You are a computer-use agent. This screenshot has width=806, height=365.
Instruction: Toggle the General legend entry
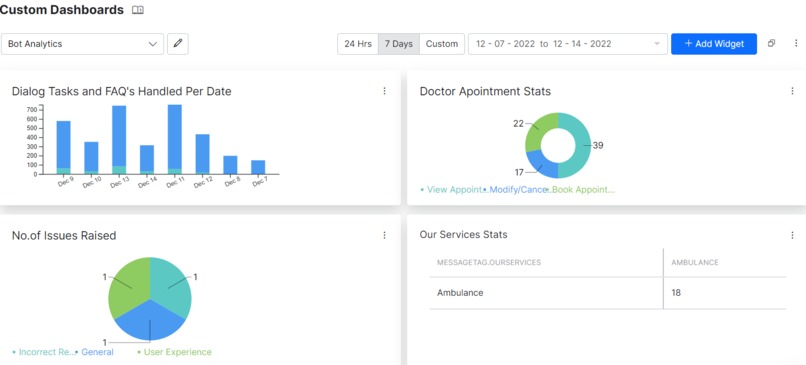click(94, 352)
